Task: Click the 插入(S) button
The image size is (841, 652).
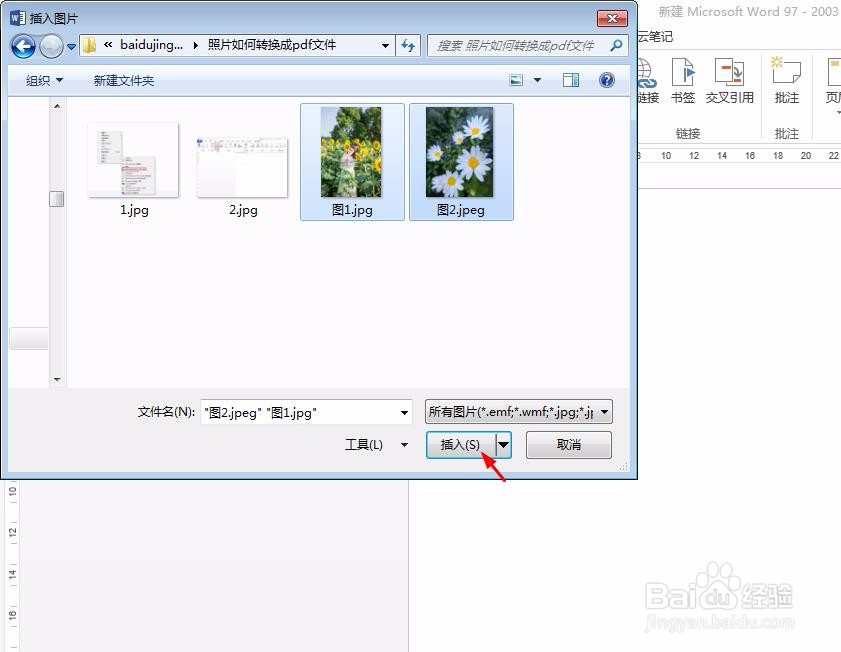Action: (460, 444)
